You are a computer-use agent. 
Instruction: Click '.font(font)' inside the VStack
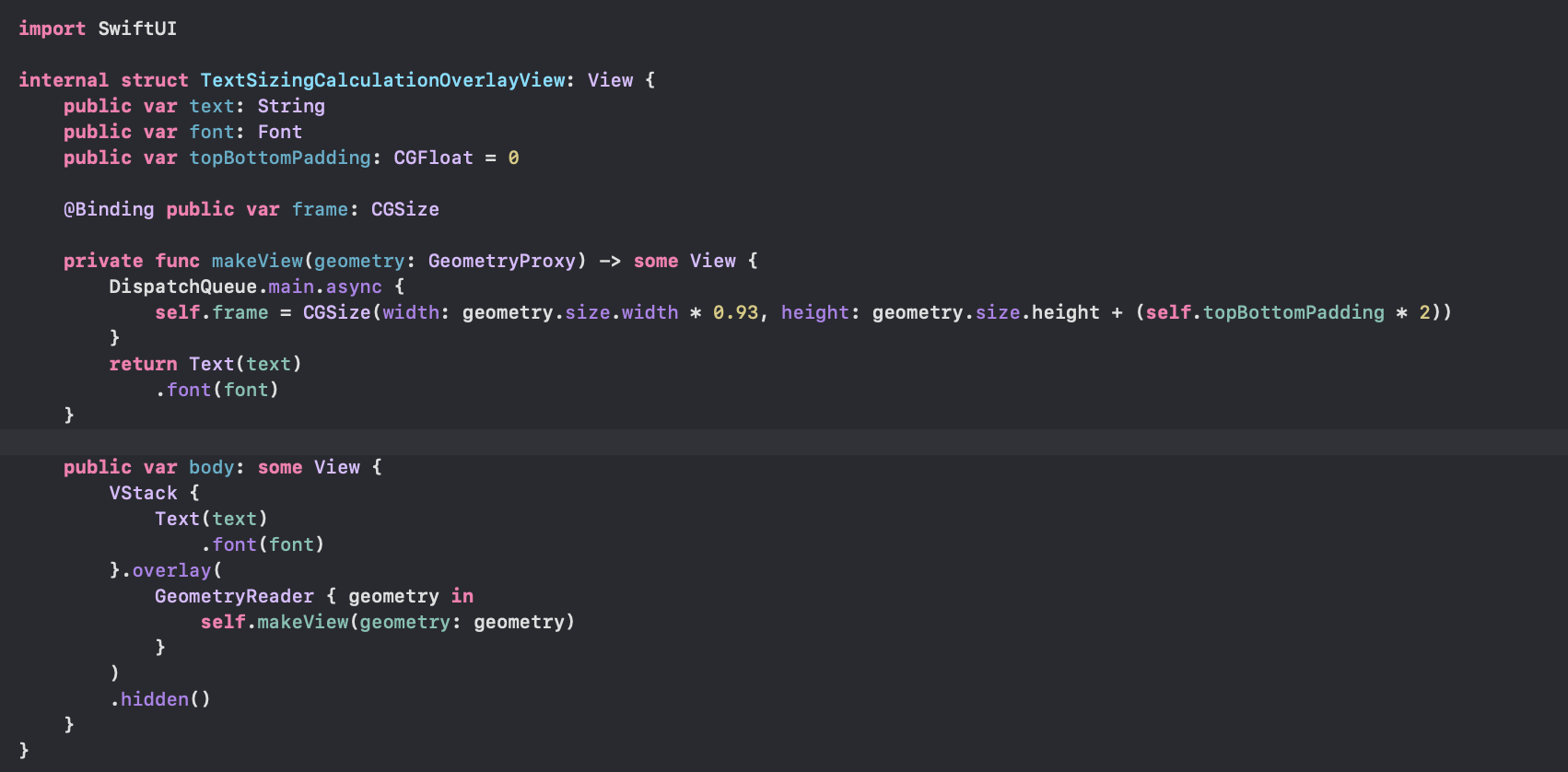click(x=263, y=544)
